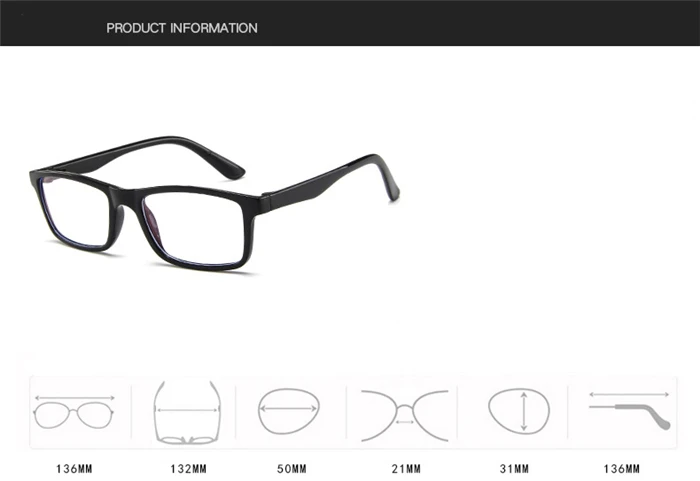The height and width of the screenshot is (481, 700).
Task: Click the 136MM label under frame width
Action: (x=74, y=469)
